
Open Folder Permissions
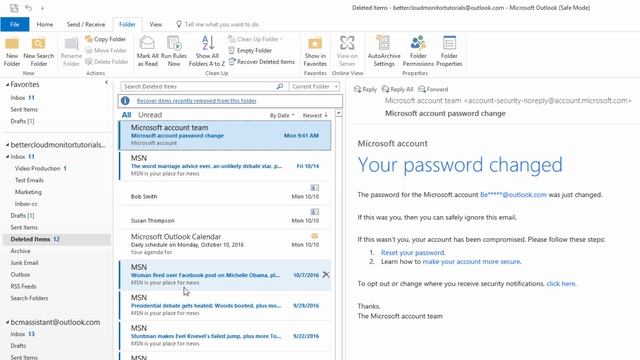(418, 52)
